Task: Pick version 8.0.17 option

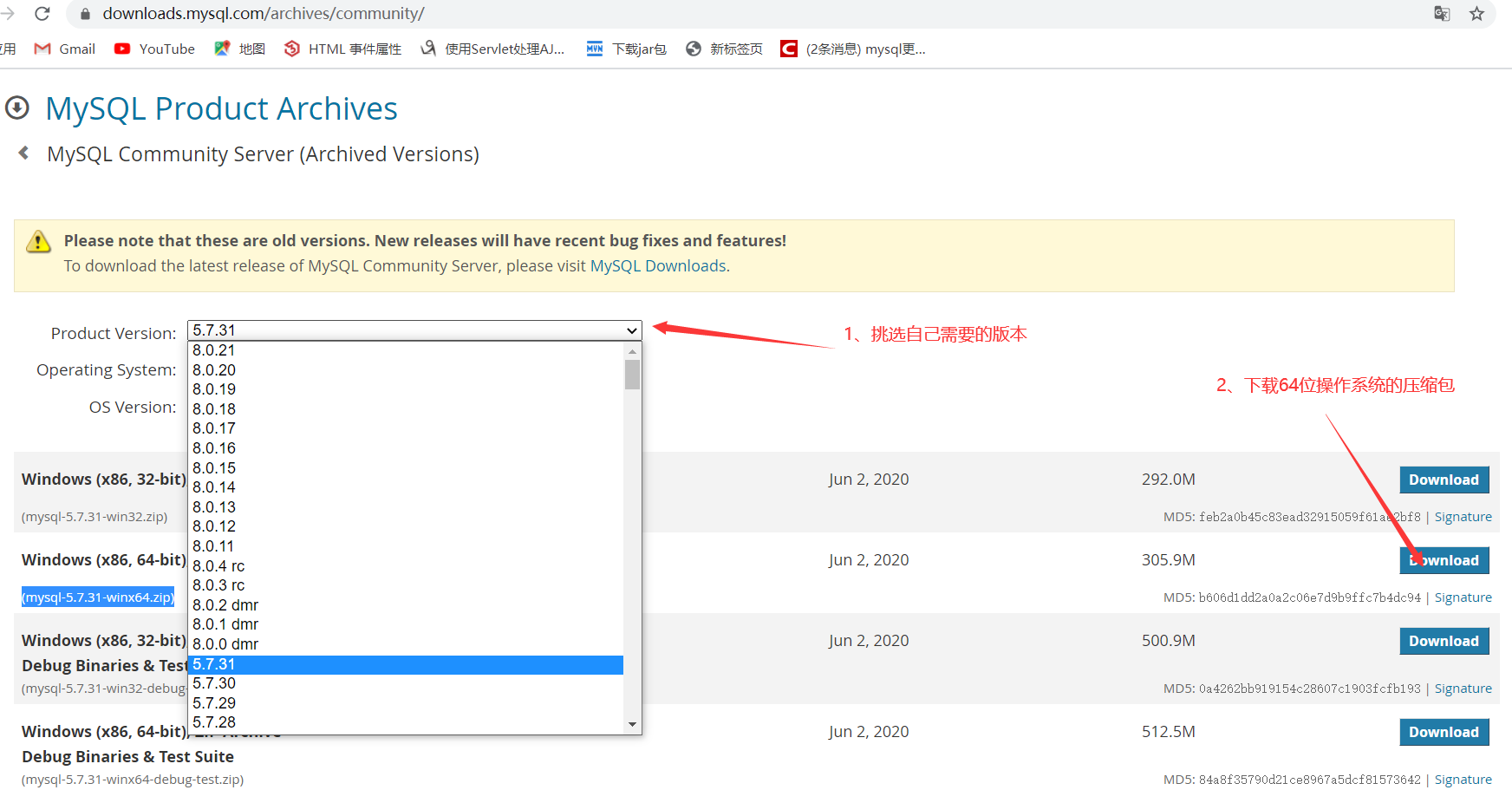Action: coord(406,428)
